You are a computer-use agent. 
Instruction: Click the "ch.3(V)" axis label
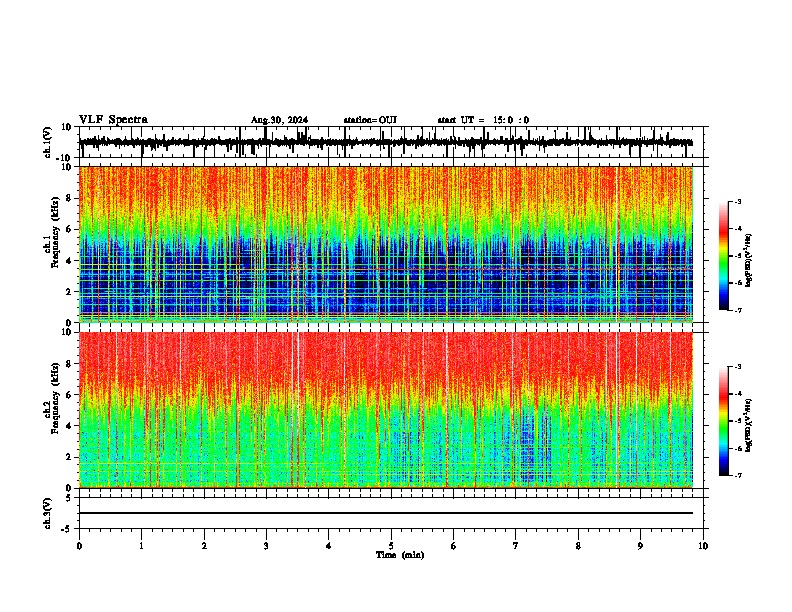click(x=47, y=513)
